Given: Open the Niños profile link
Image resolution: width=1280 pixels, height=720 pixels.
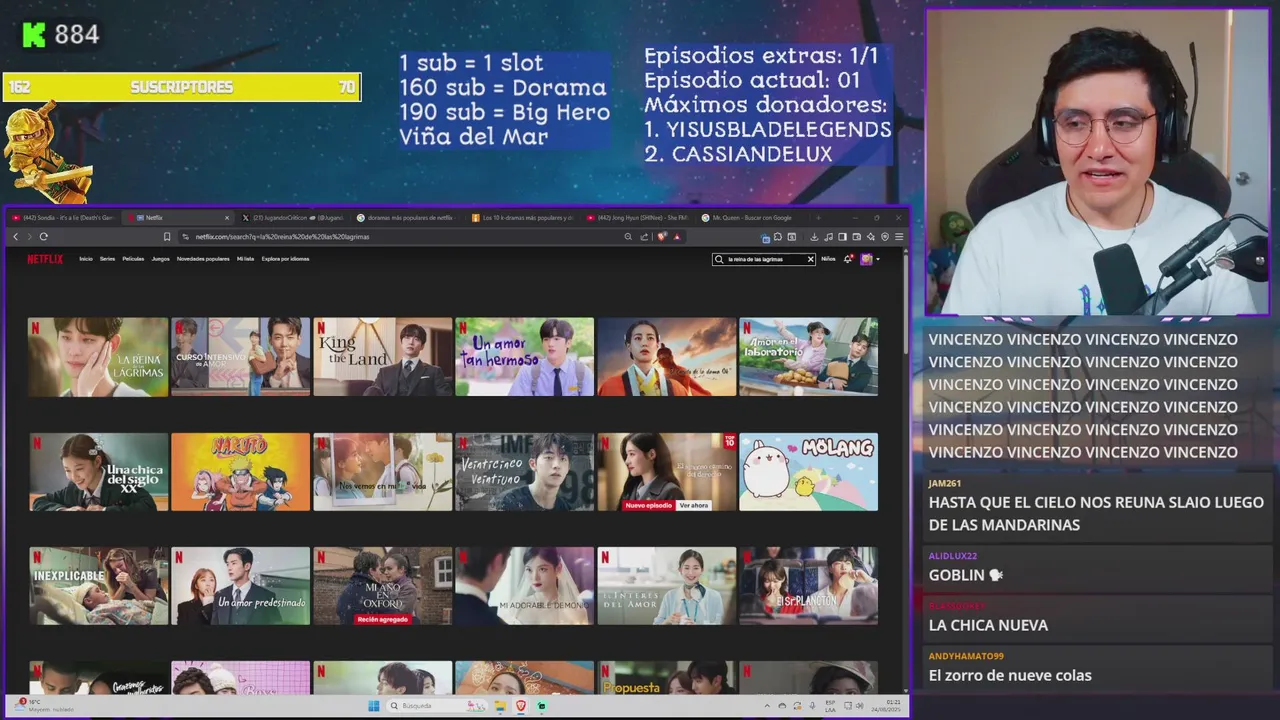Looking at the screenshot, I should pos(828,259).
